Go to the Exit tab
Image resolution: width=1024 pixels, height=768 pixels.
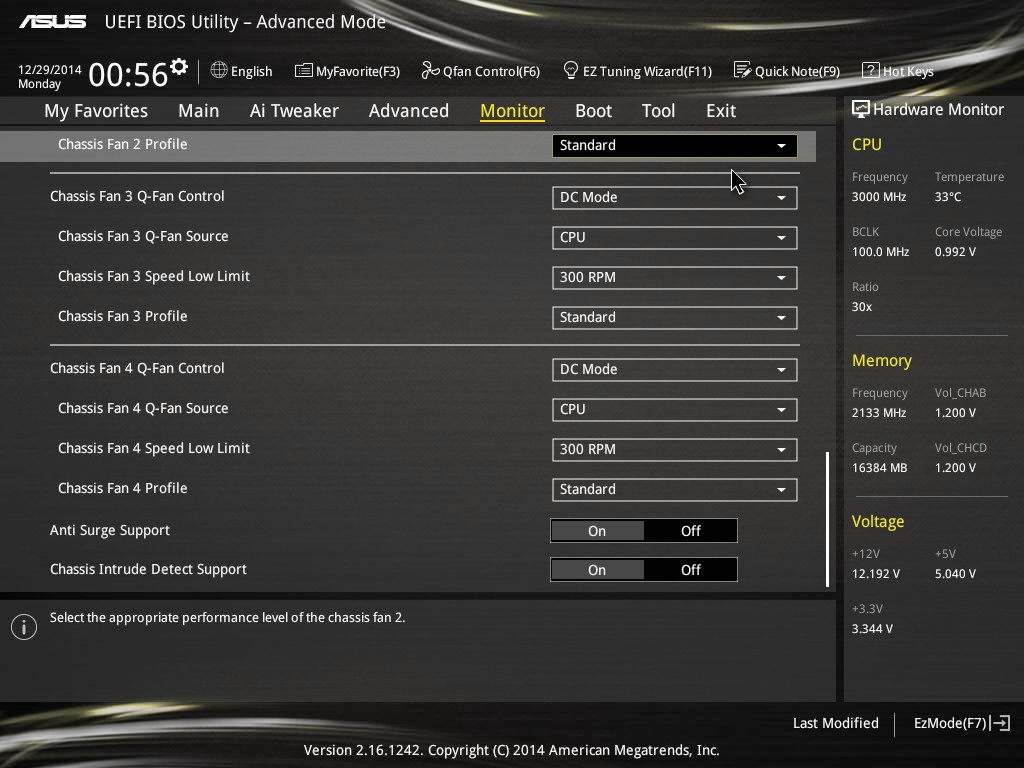pyautogui.click(x=721, y=111)
